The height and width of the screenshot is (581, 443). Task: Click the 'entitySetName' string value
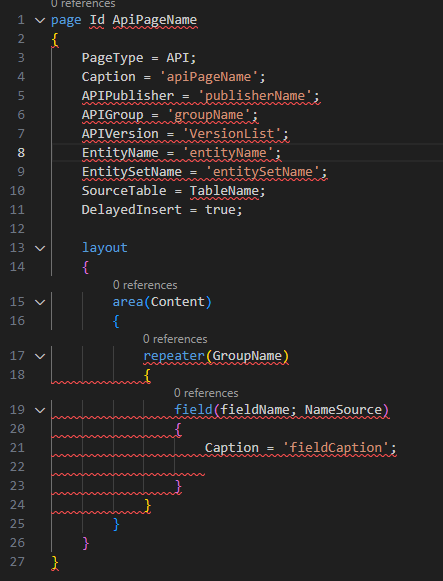coord(262,172)
